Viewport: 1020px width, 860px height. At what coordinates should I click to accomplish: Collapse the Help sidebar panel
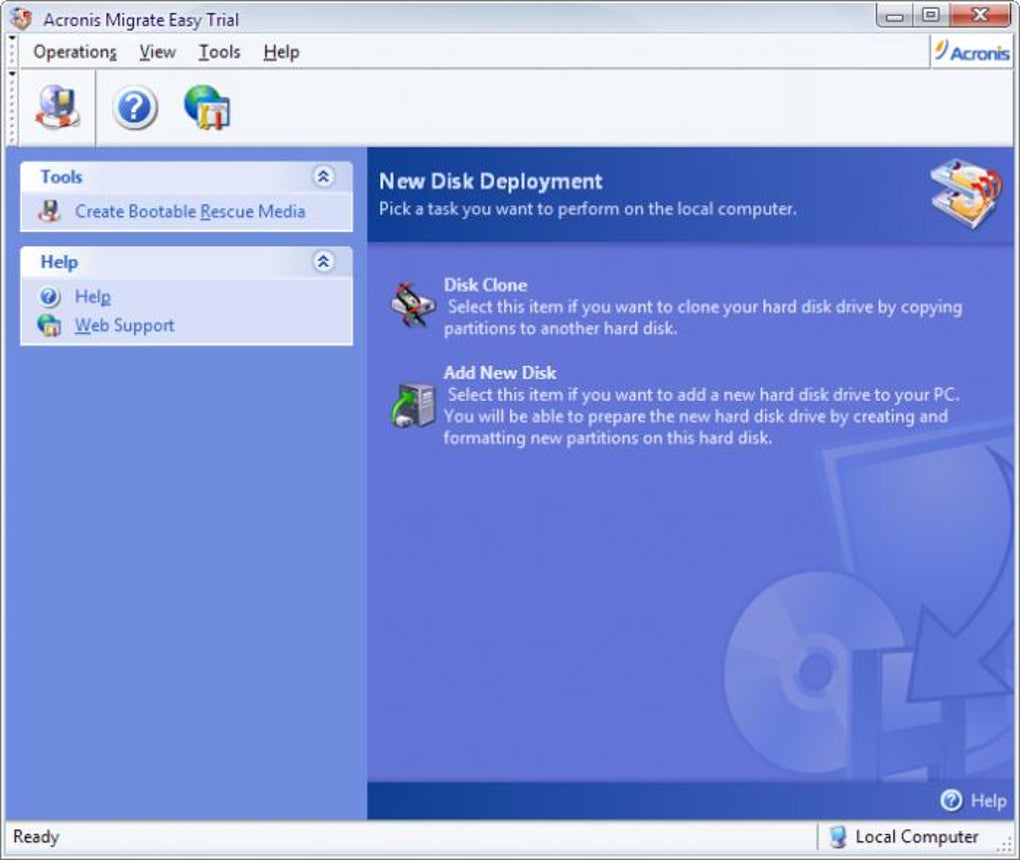point(323,262)
